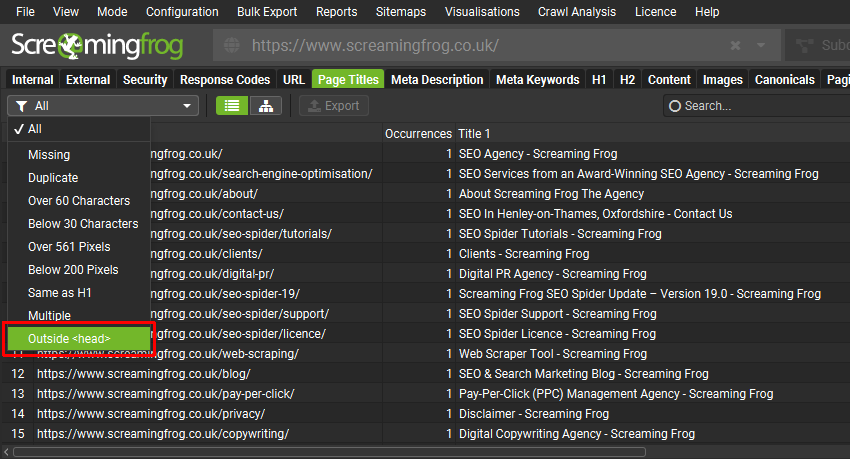Click the funnel filter icon
Screen dimensions: 850x459
click(22, 106)
